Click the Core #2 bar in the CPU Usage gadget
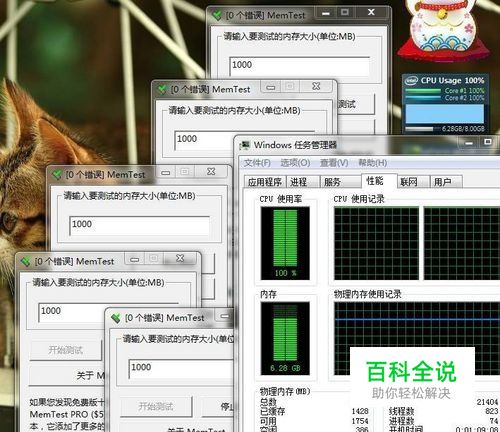500x432 pixels. coord(423,98)
